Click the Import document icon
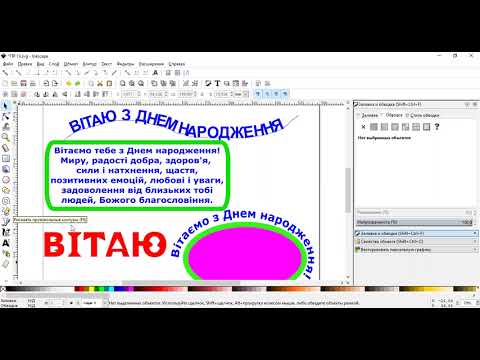Image resolution: width=480 pixels, height=360 pixels. [46, 83]
